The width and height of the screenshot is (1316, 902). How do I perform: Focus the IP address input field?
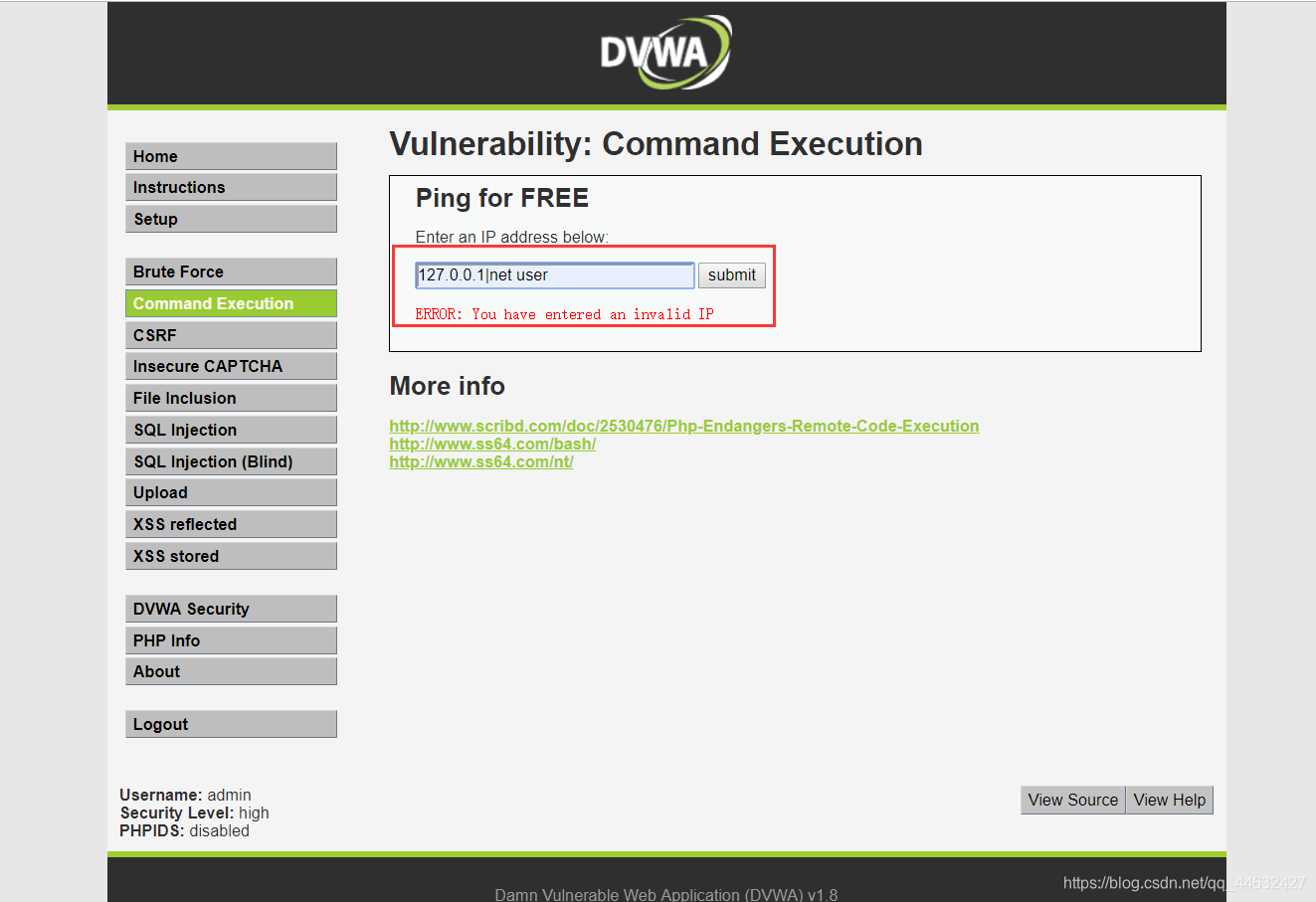[x=554, y=275]
